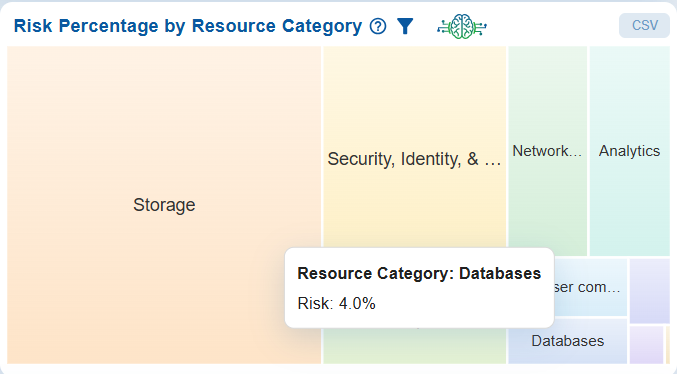
Task: Export chart data with CSV button
Action: point(644,25)
